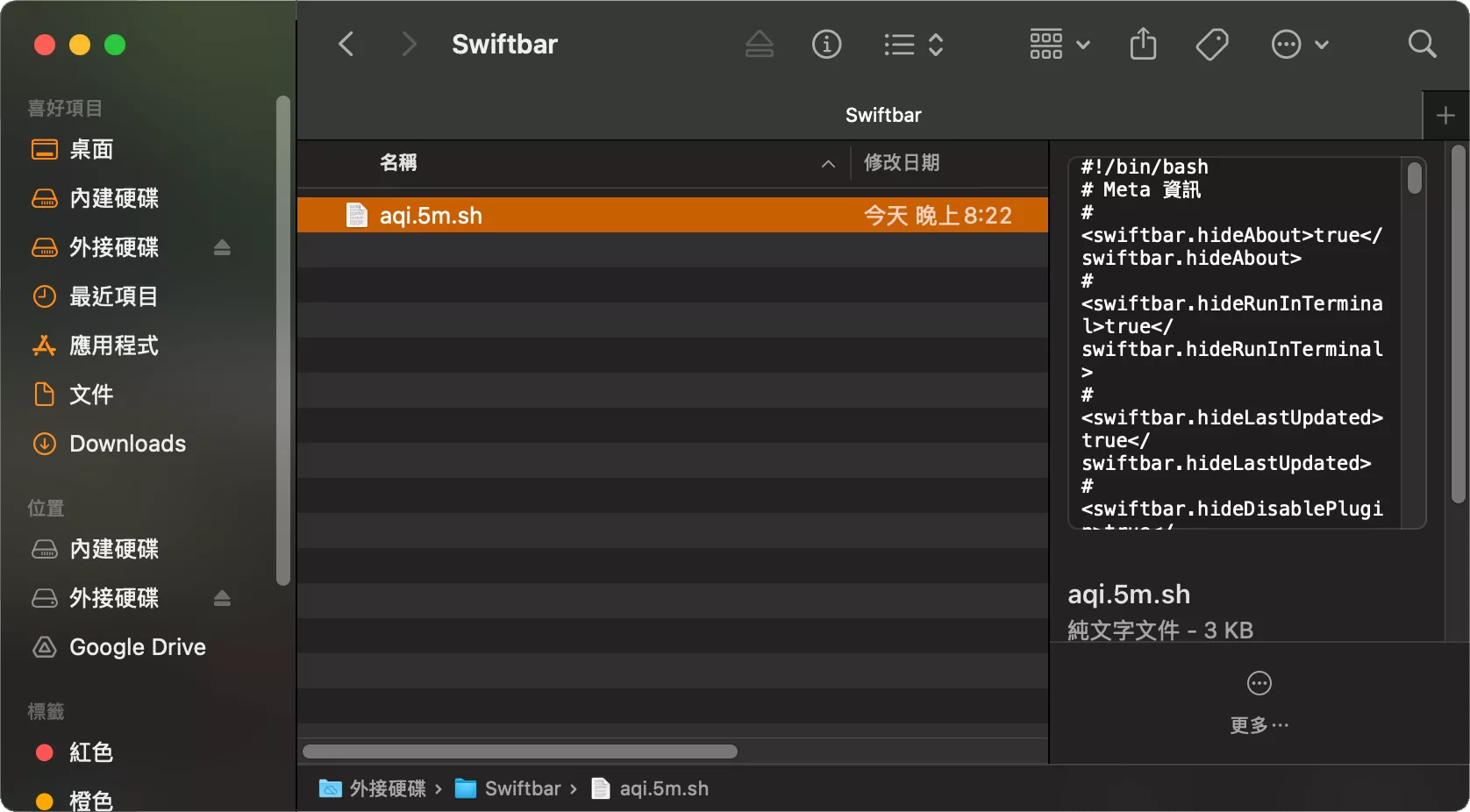
Task: Open 外接硬碟 under 位置
Action: (114, 598)
